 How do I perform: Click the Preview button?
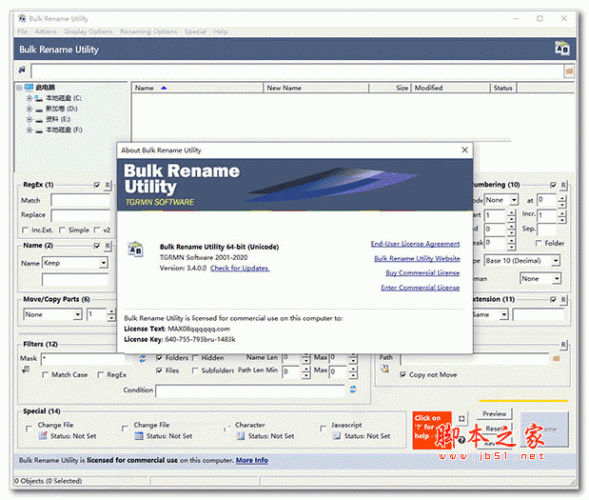click(x=494, y=414)
